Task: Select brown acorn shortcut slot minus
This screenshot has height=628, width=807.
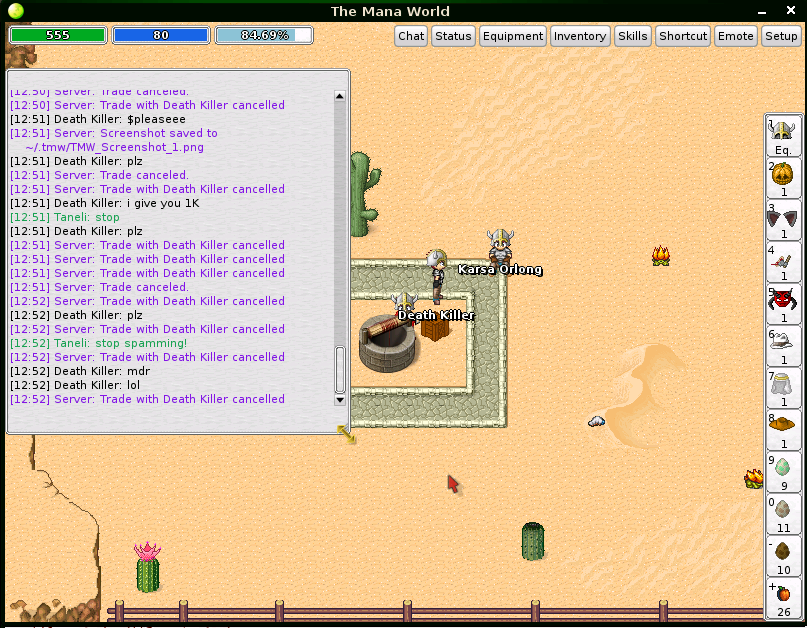Action: (x=783, y=556)
